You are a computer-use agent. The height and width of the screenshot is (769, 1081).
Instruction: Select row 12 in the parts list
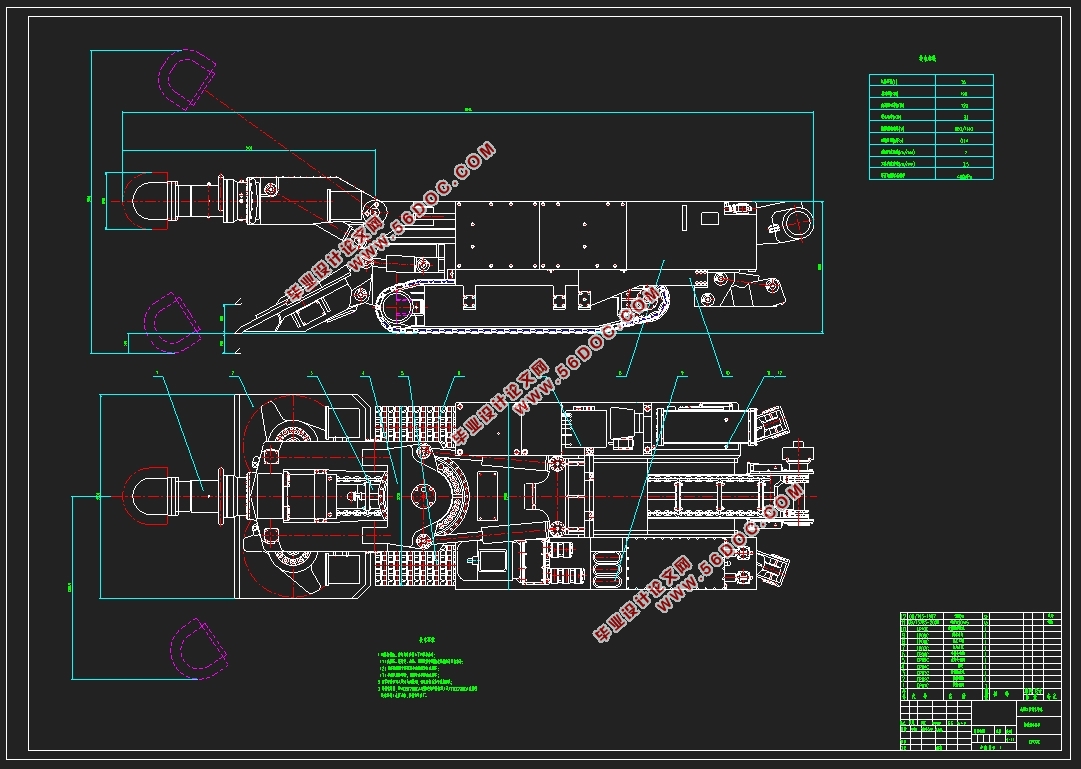click(979, 616)
